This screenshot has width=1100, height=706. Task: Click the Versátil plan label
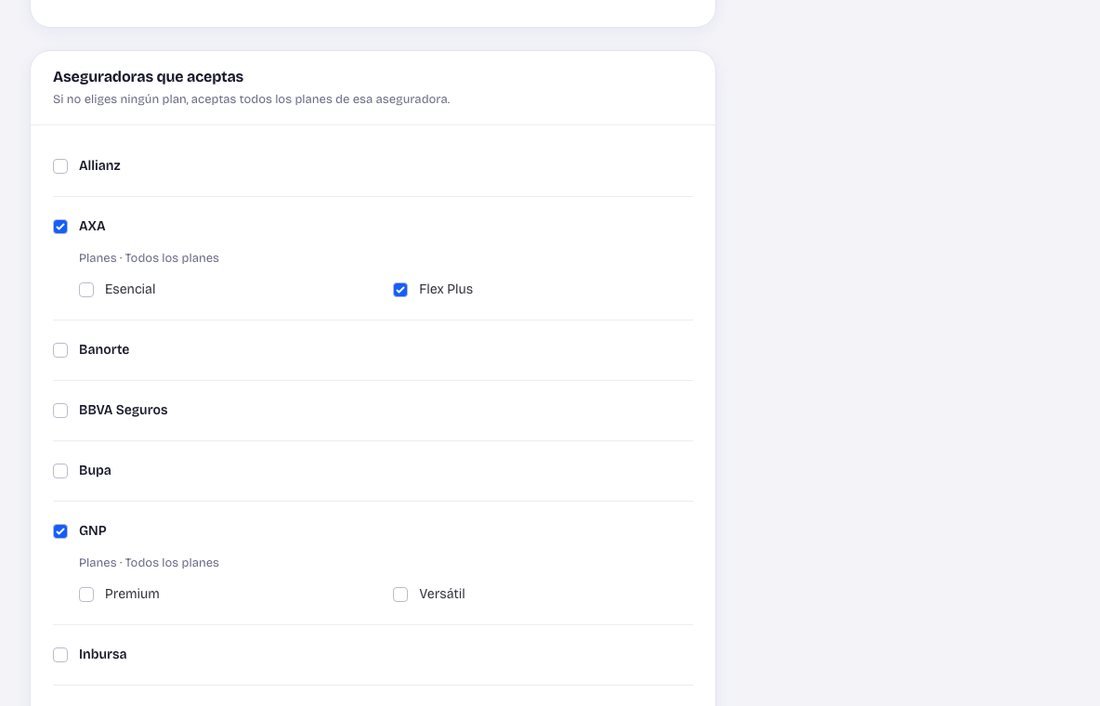pyautogui.click(x=442, y=594)
